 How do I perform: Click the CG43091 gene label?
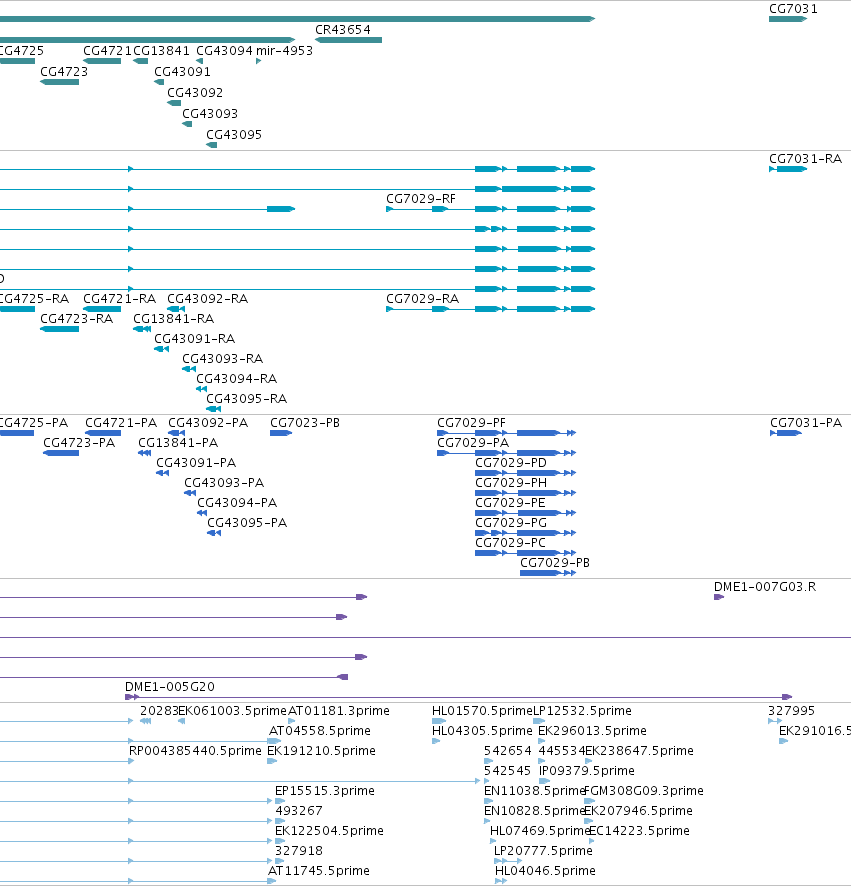(x=182, y=71)
